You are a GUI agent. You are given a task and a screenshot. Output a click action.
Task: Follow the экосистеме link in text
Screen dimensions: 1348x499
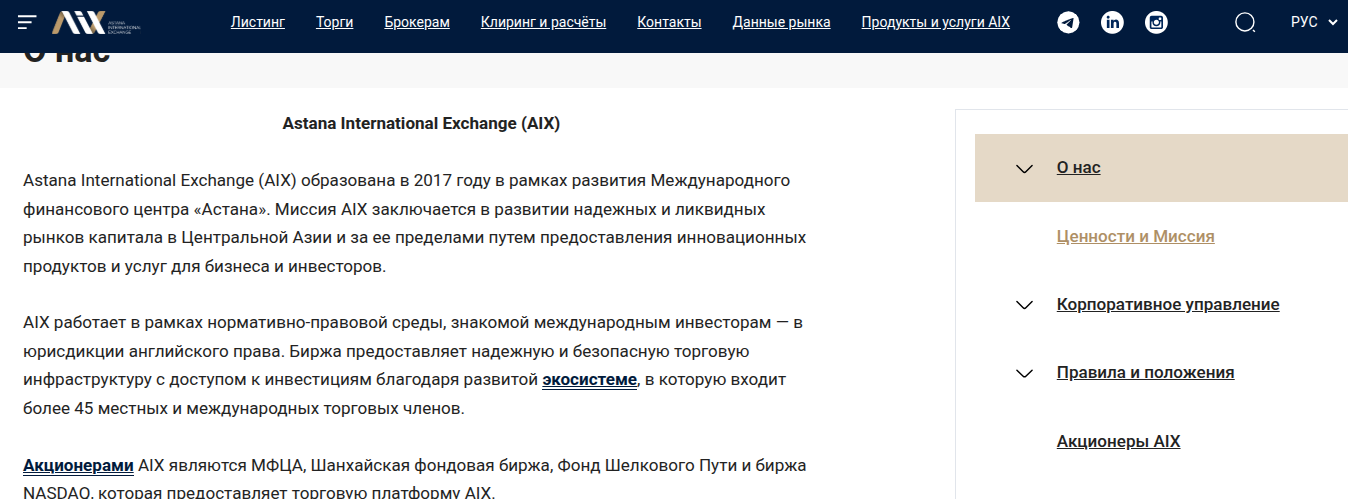(590, 380)
